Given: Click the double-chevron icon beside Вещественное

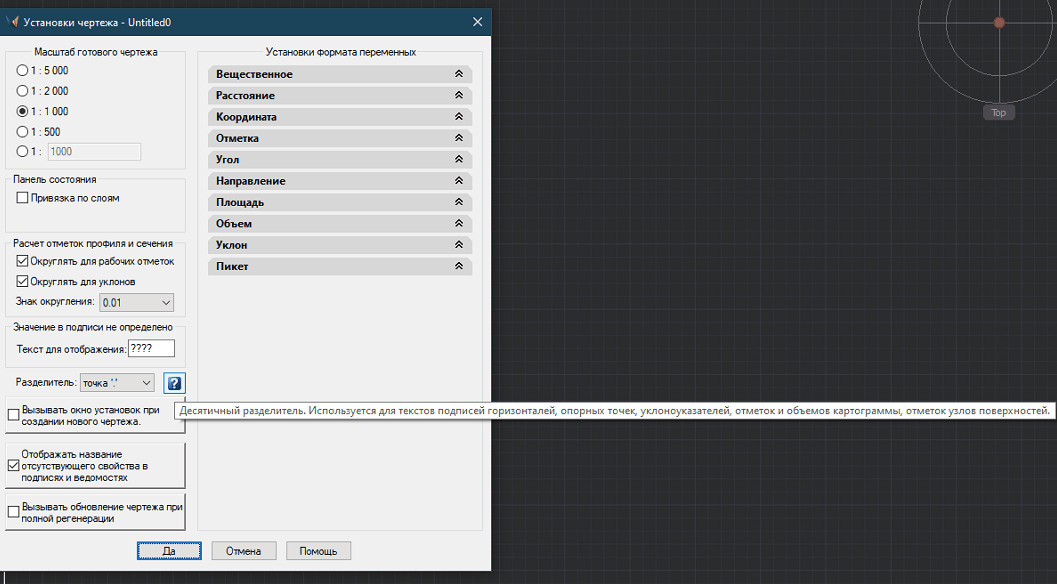Looking at the screenshot, I should [x=459, y=74].
